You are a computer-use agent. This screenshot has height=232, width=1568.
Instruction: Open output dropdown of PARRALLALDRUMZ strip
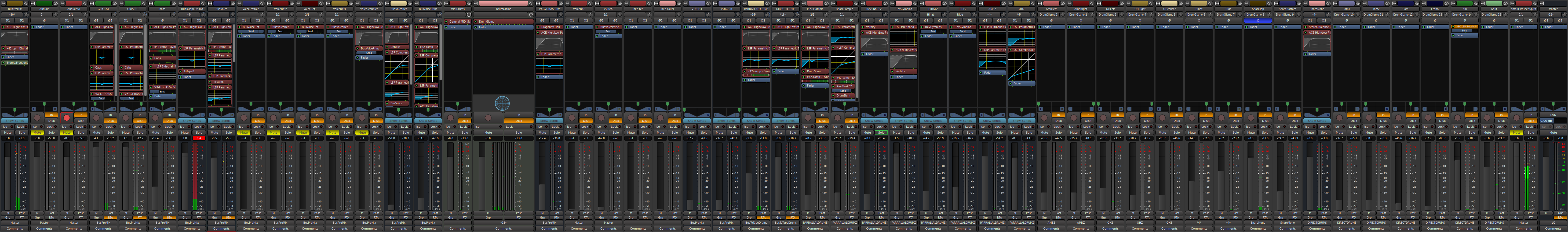pyautogui.click(x=756, y=223)
